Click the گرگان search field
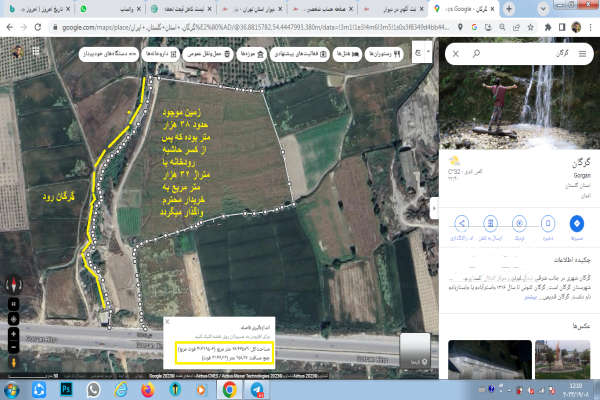This screenshot has height=400, width=600. click(x=528, y=54)
